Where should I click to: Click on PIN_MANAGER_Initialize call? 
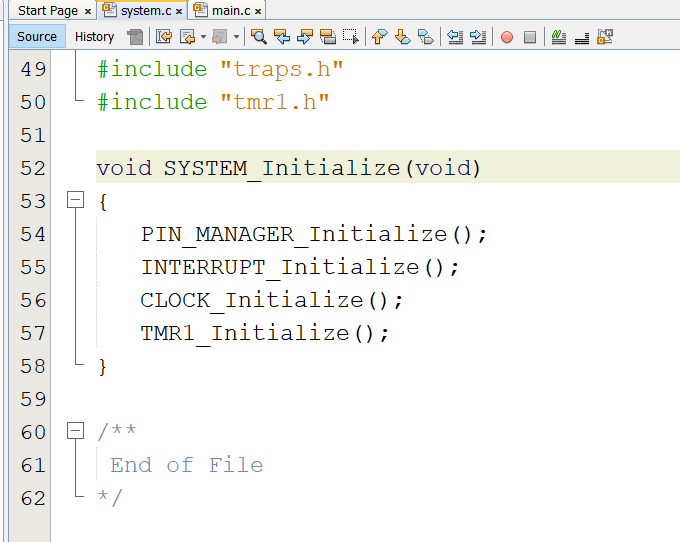(294, 235)
